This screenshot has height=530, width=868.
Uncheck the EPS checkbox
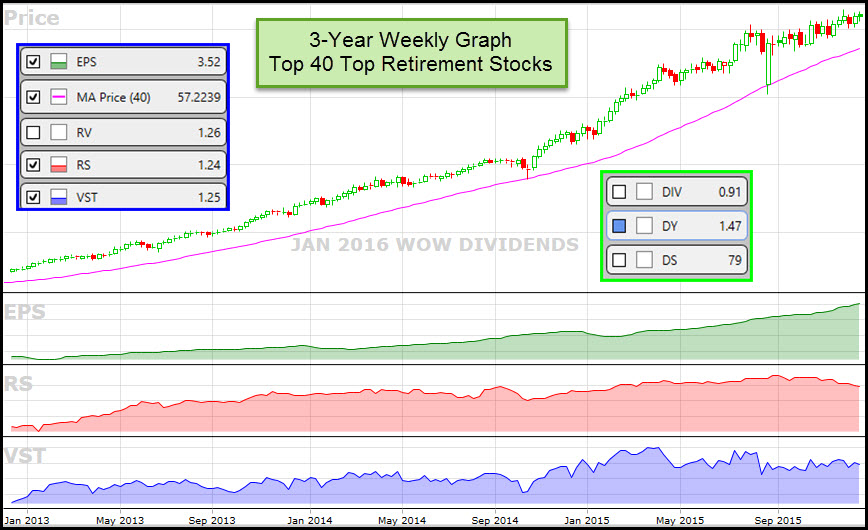(x=33, y=61)
